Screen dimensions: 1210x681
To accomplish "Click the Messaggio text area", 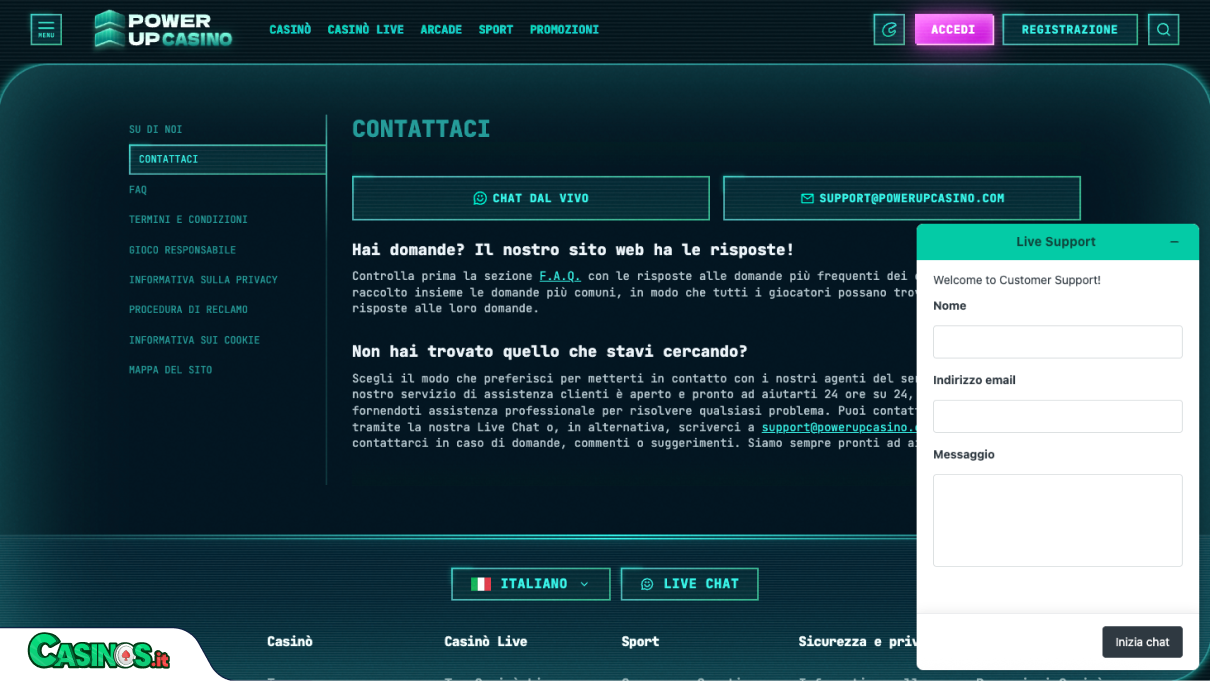I will [1058, 520].
